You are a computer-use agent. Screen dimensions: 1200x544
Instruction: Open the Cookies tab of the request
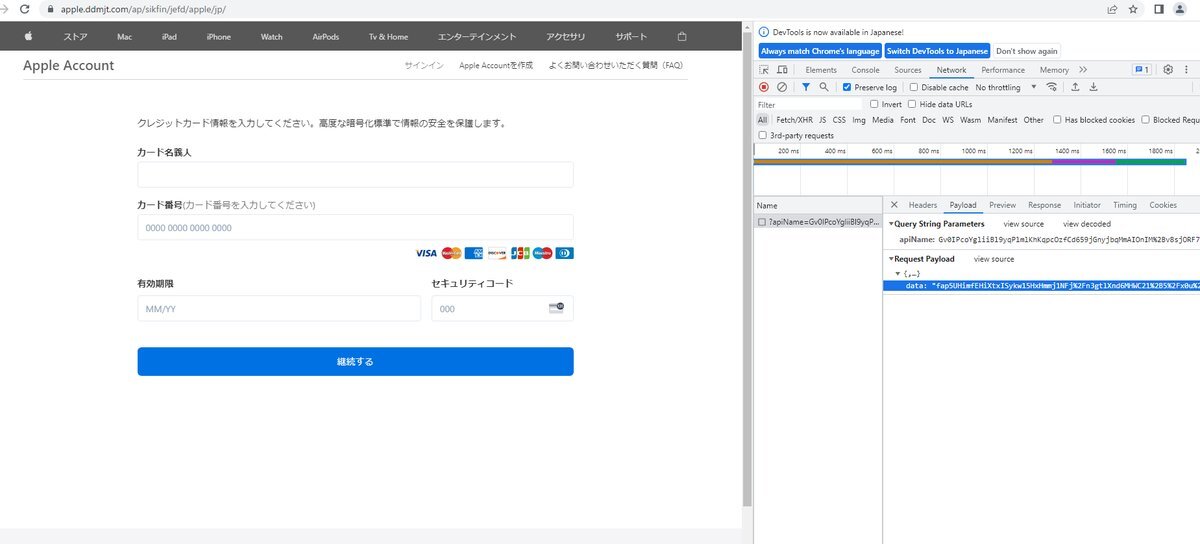coord(1163,205)
